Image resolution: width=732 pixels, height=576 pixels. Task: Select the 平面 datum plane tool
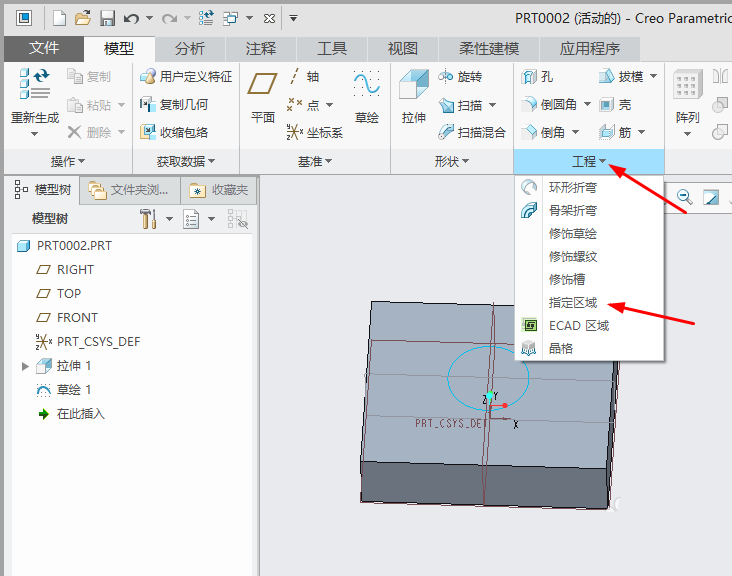click(262, 97)
